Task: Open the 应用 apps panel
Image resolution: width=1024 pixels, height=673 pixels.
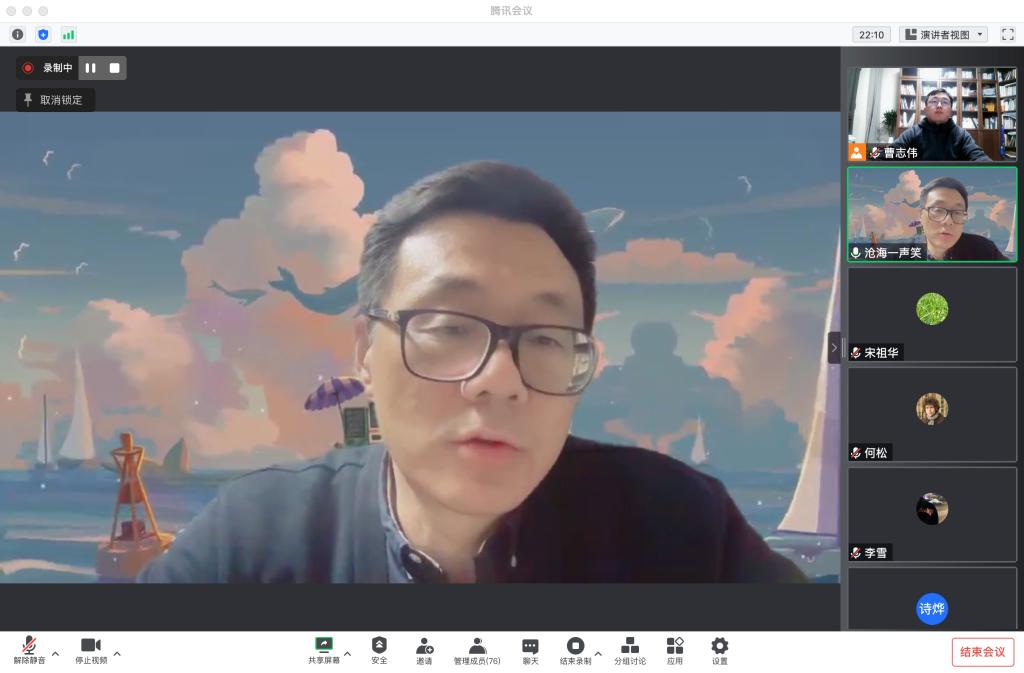Action: 675,651
